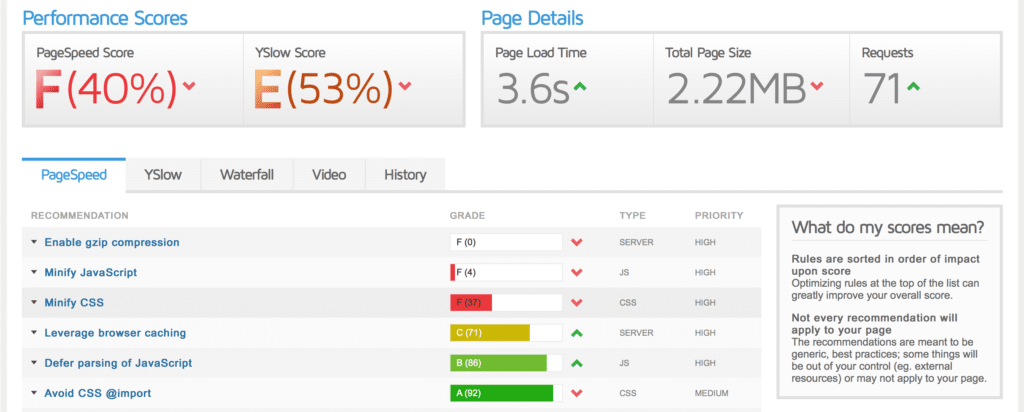Viewport: 1024px width, 412px height.
Task: Switch to the YSlow tab
Action: point(163,175)
